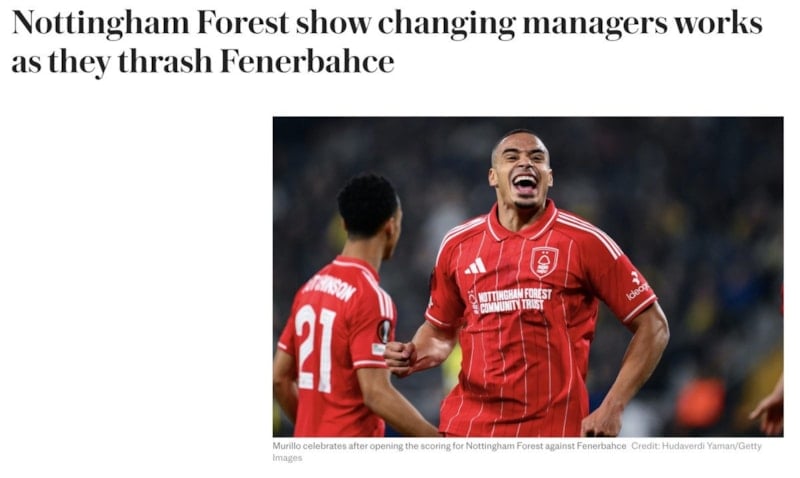Click Murillo's laughing face in the photo

[521, 171]
